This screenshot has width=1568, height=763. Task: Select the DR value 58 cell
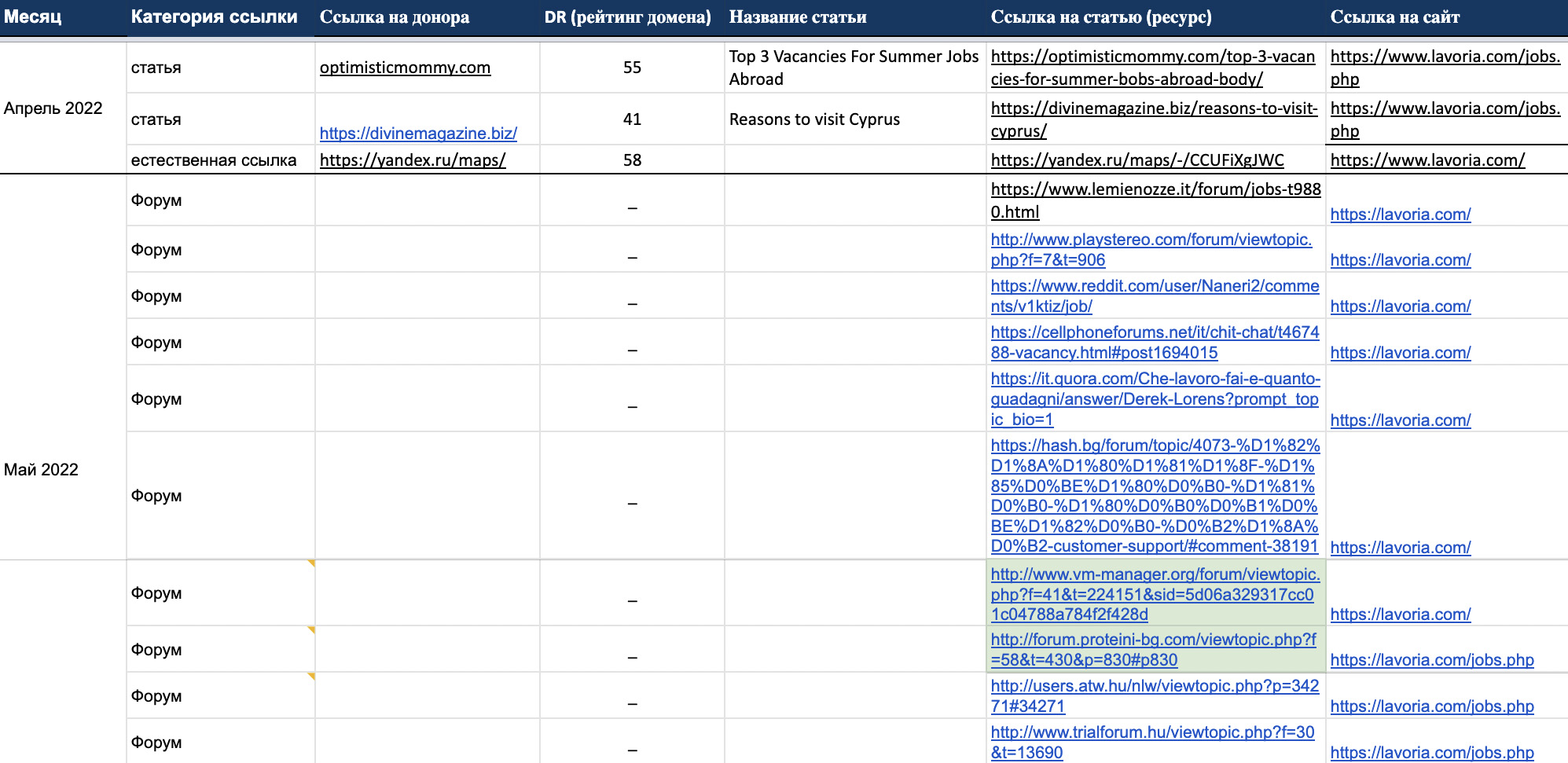point(632,160)
